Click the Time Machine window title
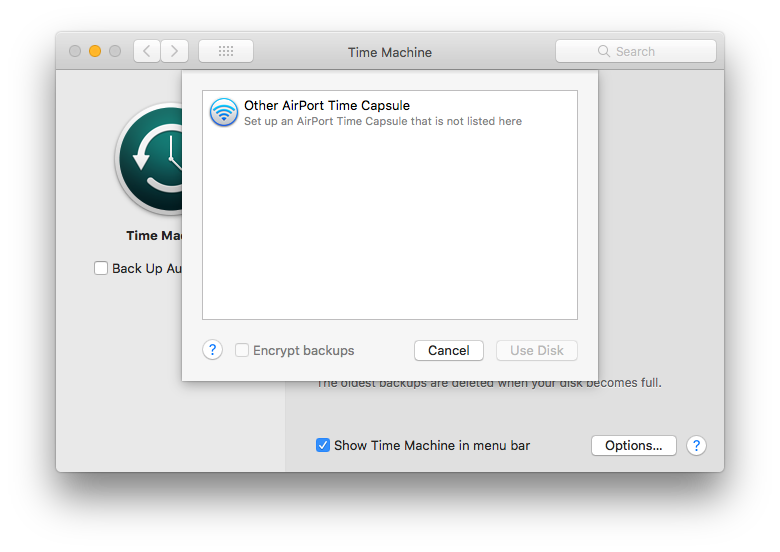 390,52
